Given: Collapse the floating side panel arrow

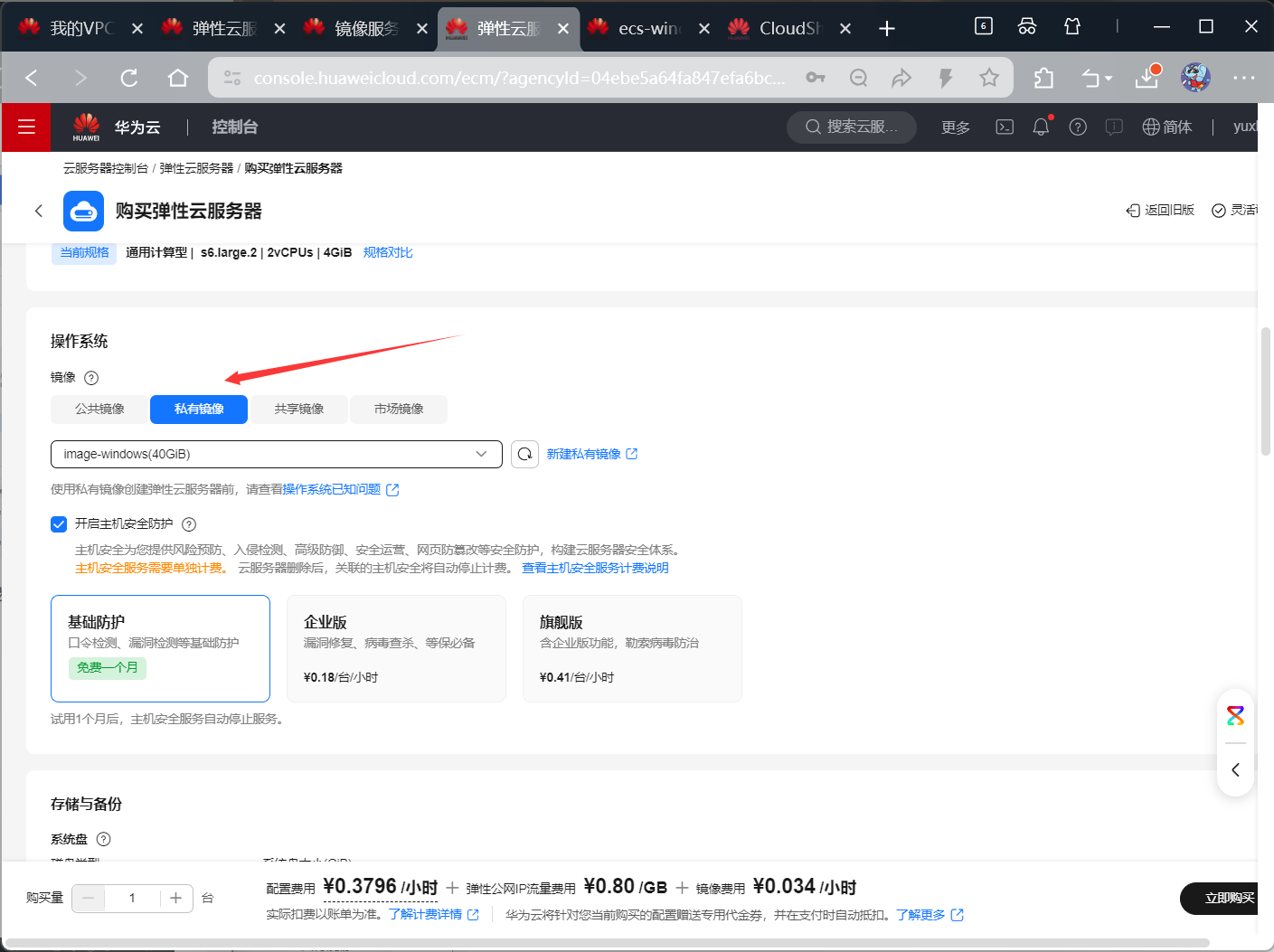Looking at the screenshot, I should point(1235,770).
